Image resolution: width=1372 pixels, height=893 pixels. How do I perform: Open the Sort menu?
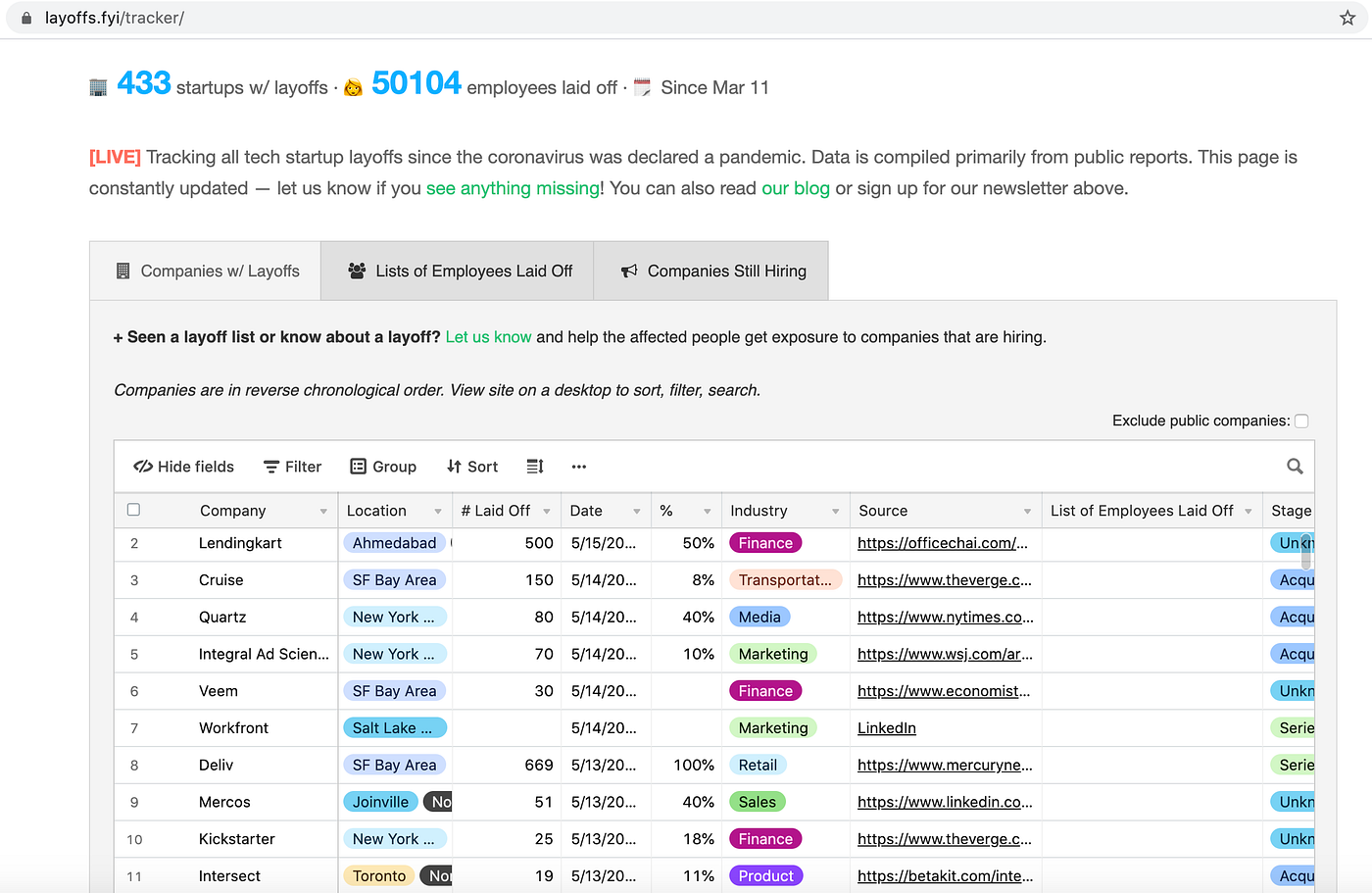click(x=472, y=467)
